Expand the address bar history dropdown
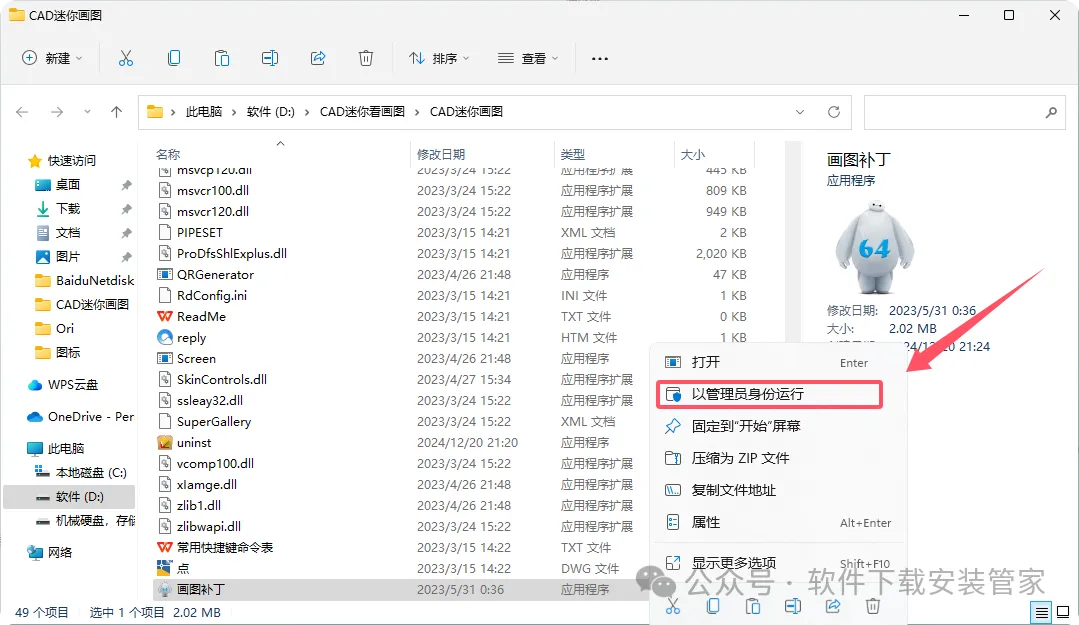 800,112
